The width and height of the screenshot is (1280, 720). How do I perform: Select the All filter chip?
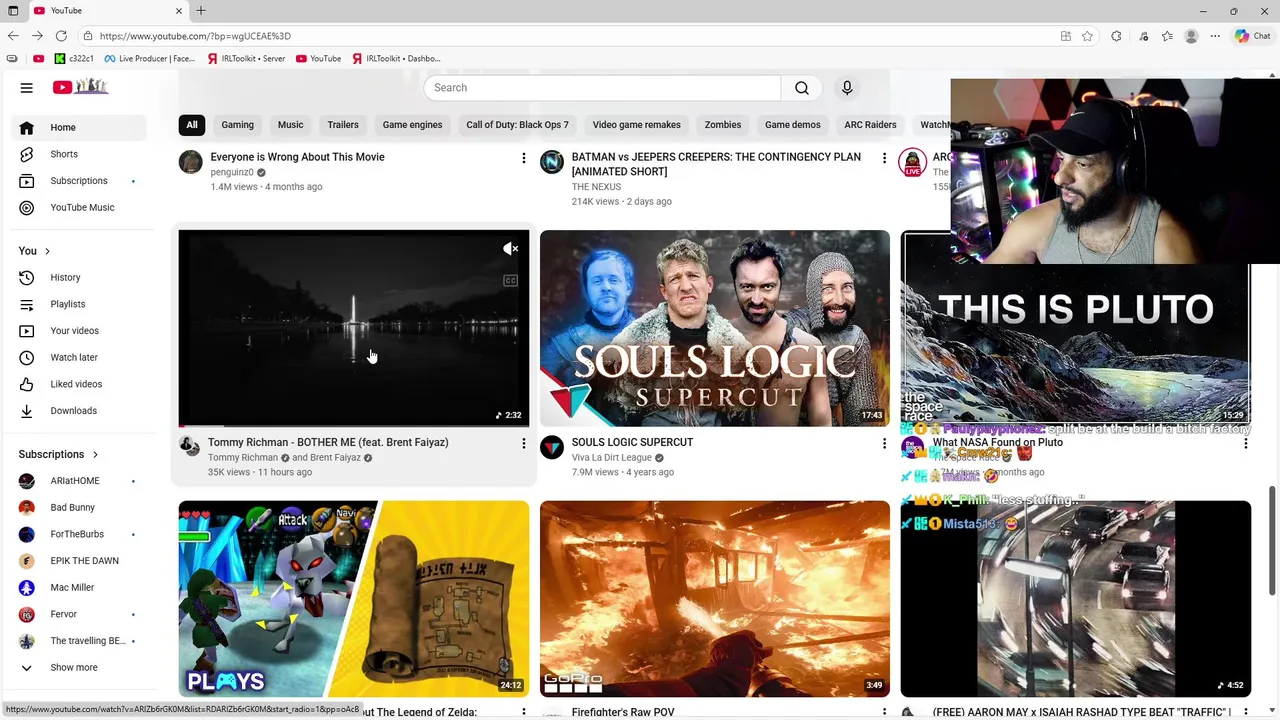[192, 125]
